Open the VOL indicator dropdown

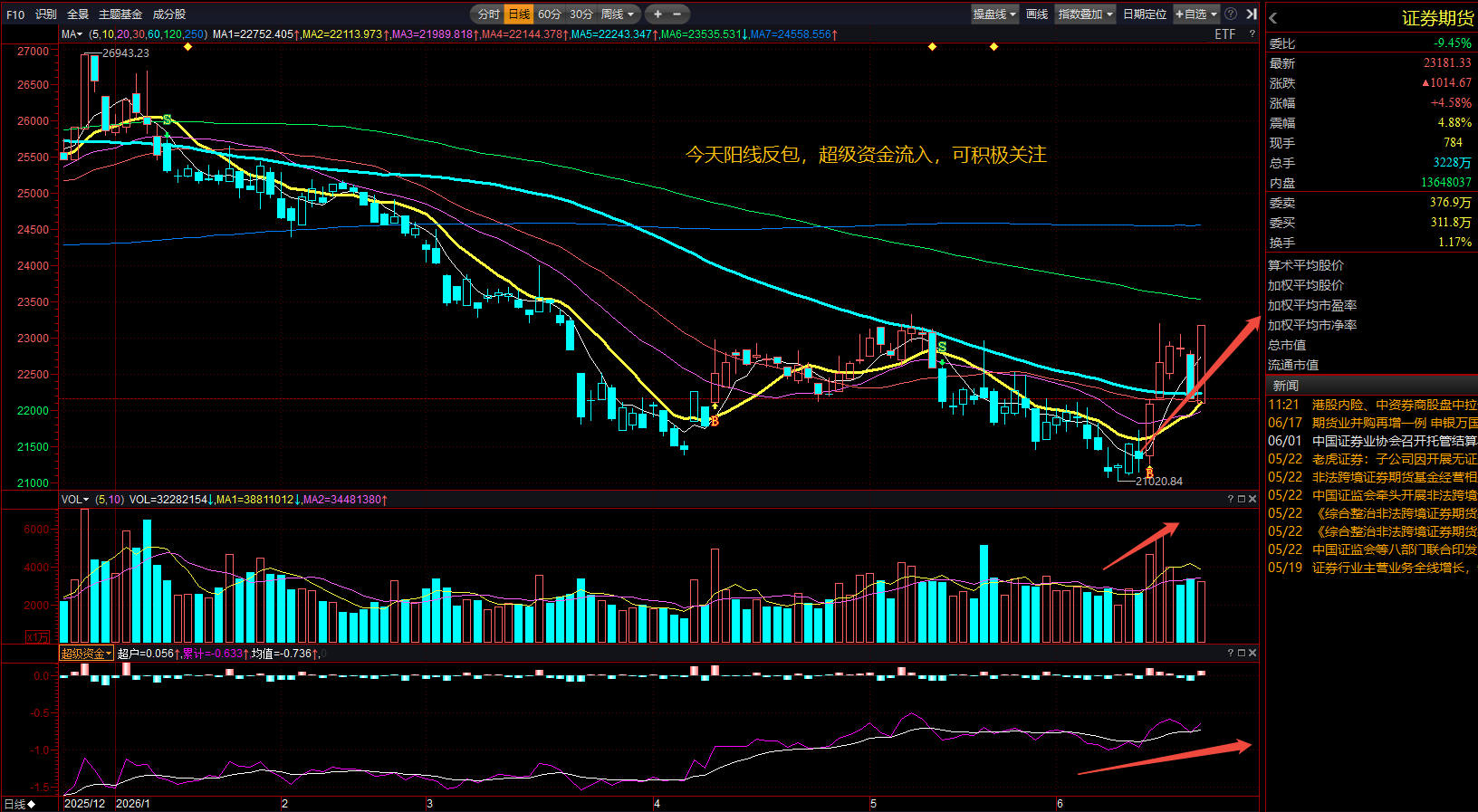tap(75, 500)
